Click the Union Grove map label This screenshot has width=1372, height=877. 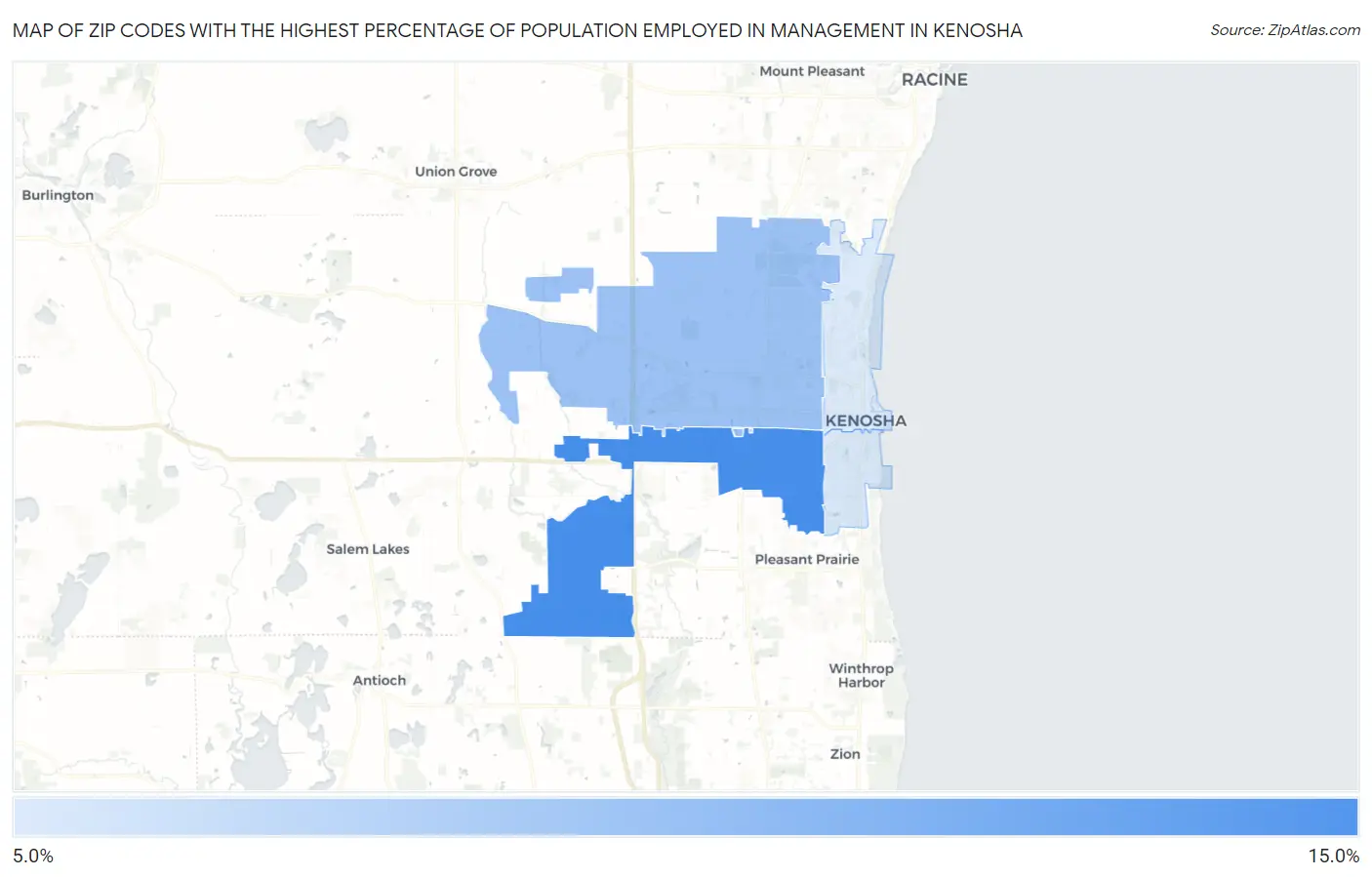tap(456, 172)
